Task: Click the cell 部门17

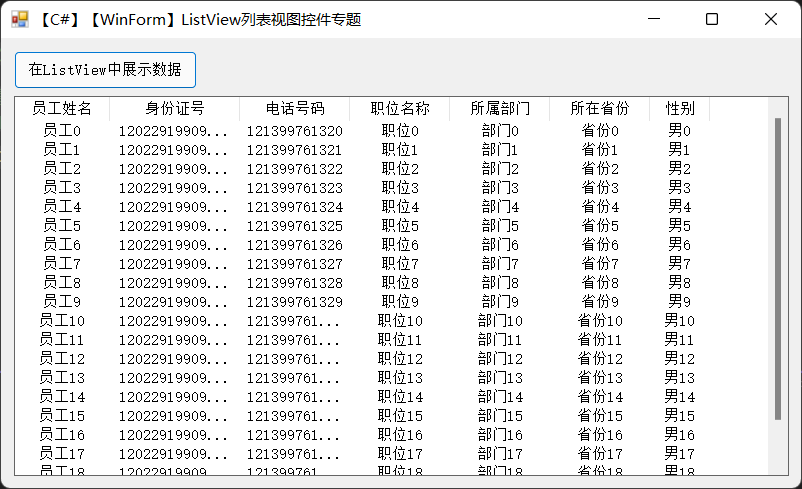Action: click(x=500, y=453)
